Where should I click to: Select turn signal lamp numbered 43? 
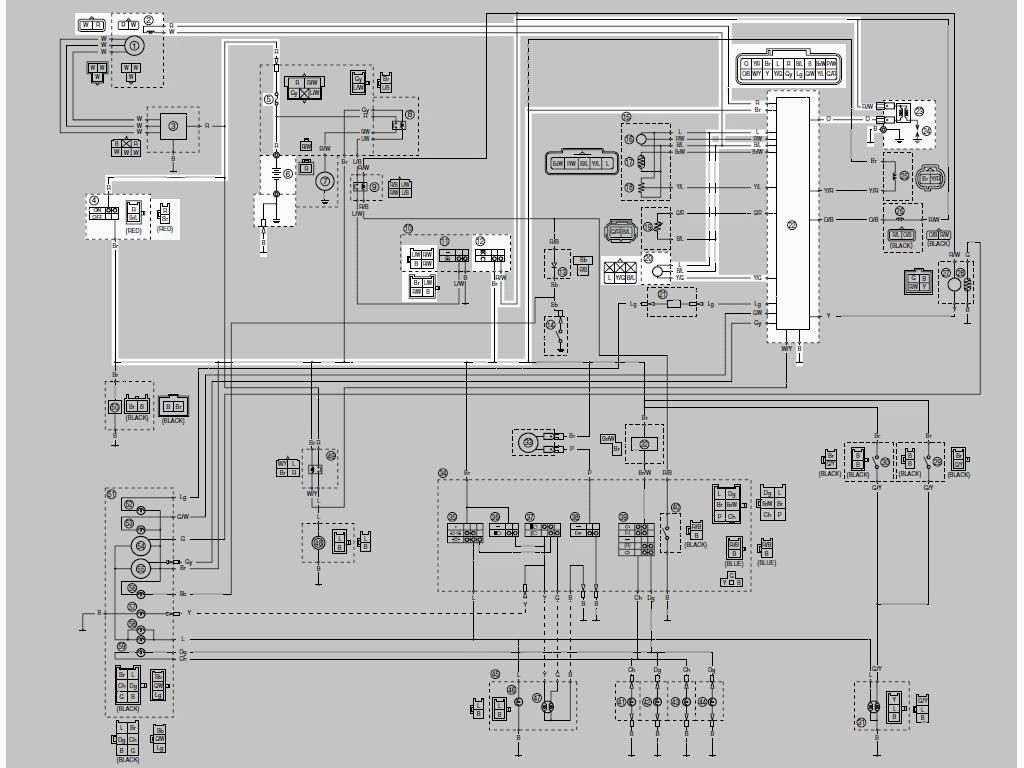tap(686, 702)
